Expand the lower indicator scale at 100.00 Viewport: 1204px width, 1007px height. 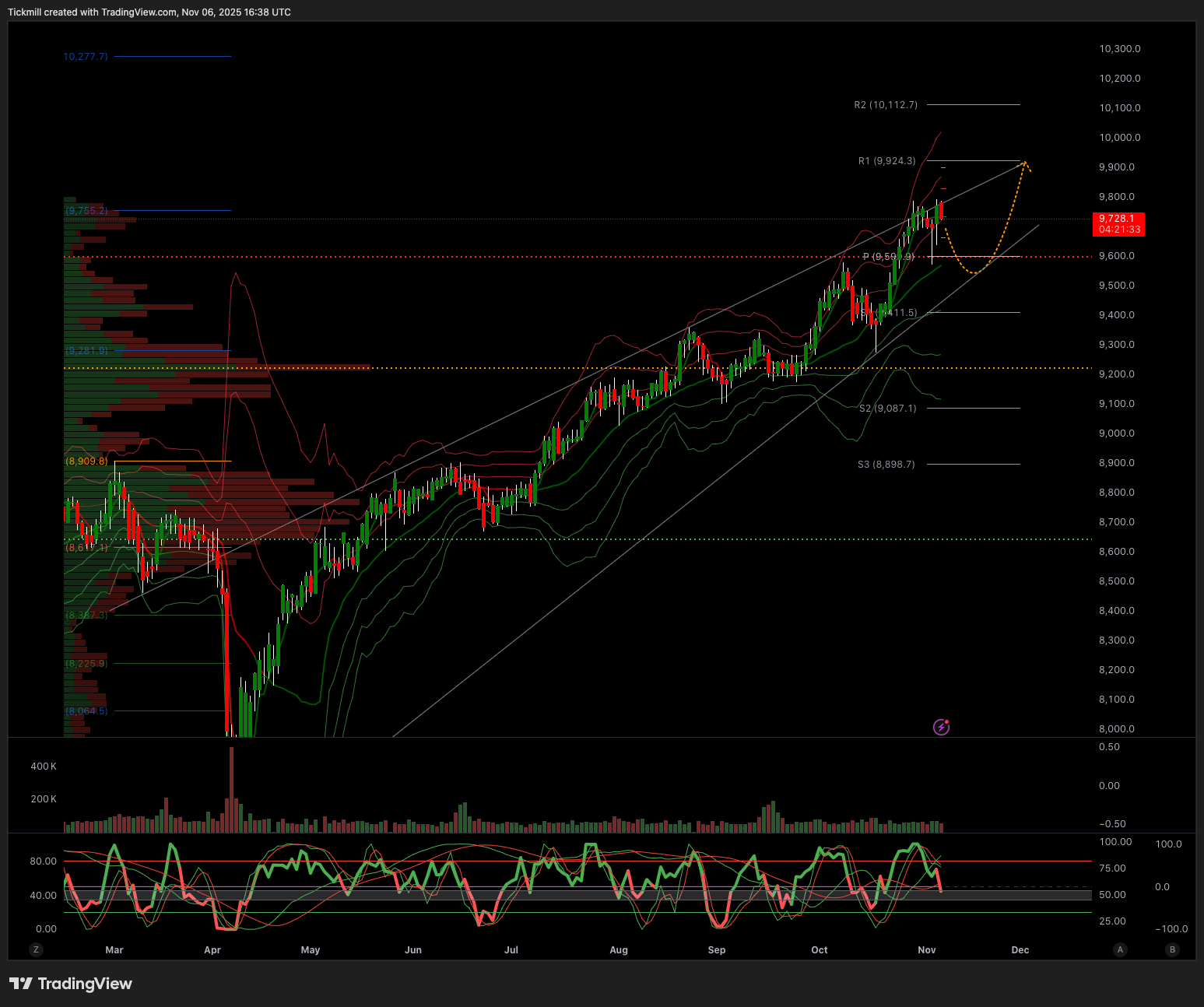point(1114,841)
